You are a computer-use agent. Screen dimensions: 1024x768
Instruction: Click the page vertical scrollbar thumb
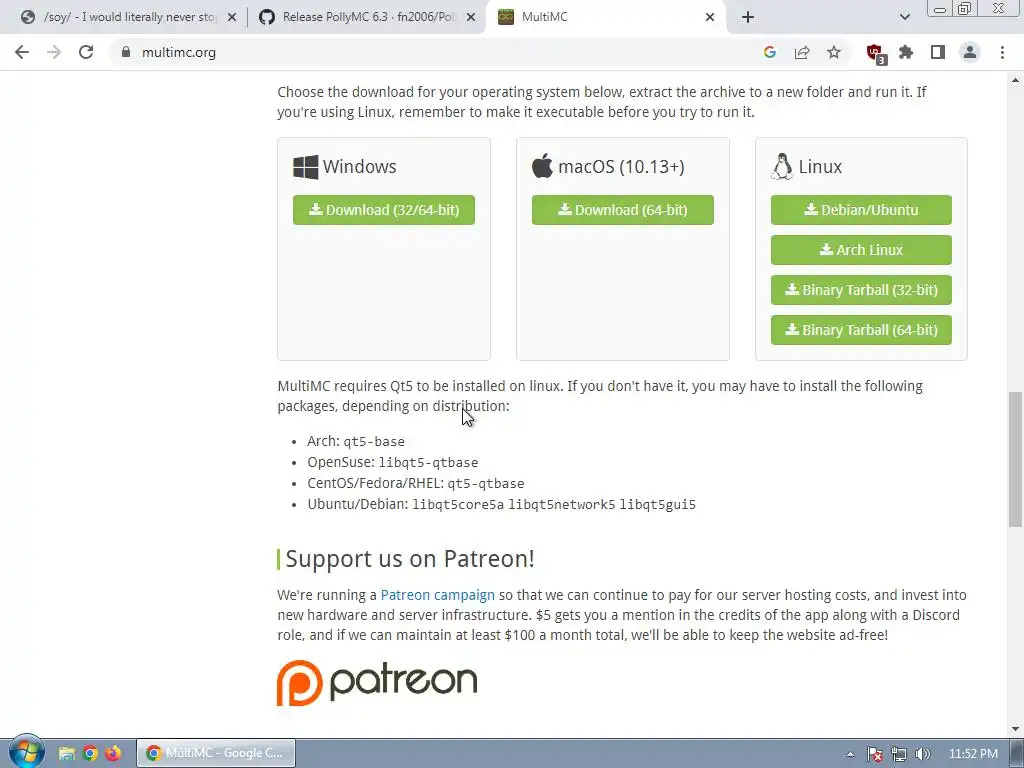pyautogui.click(x=1015, y=459)
